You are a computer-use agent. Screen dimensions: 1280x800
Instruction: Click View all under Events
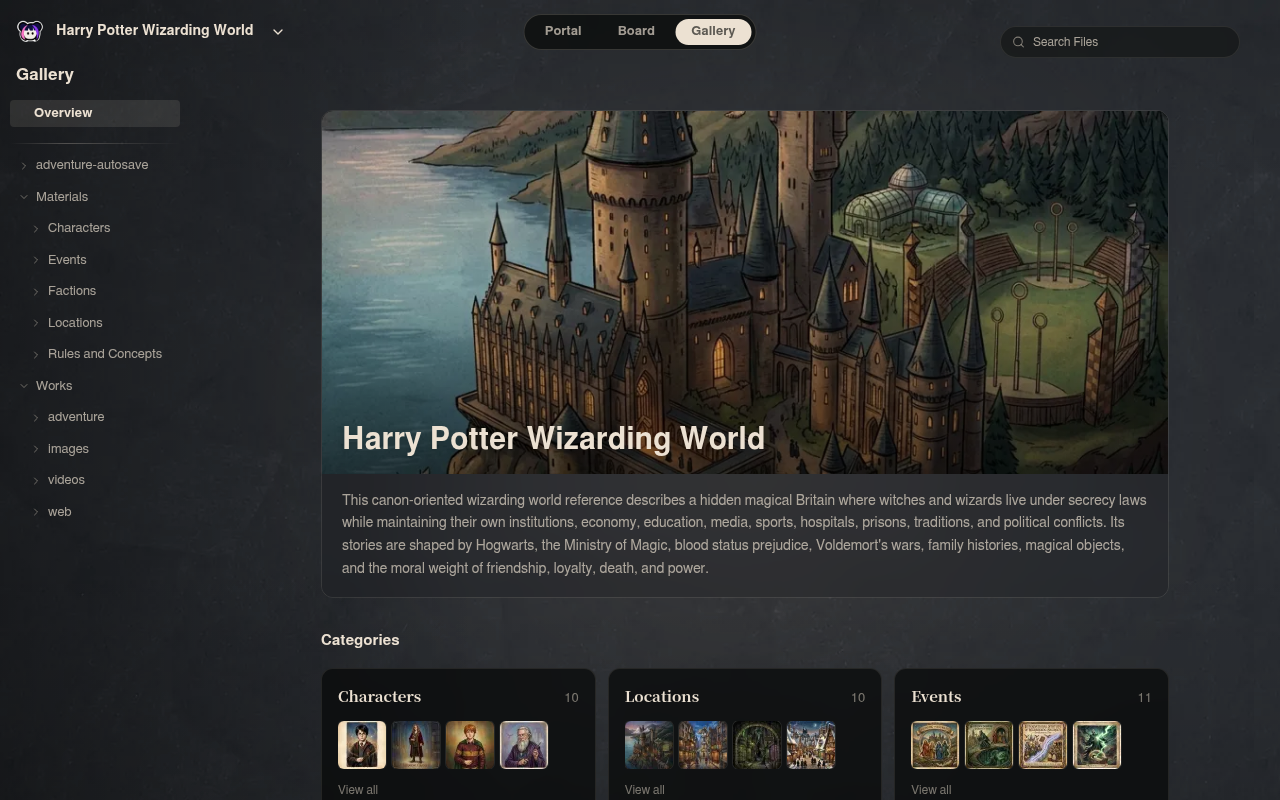click(x=931, y=790)
